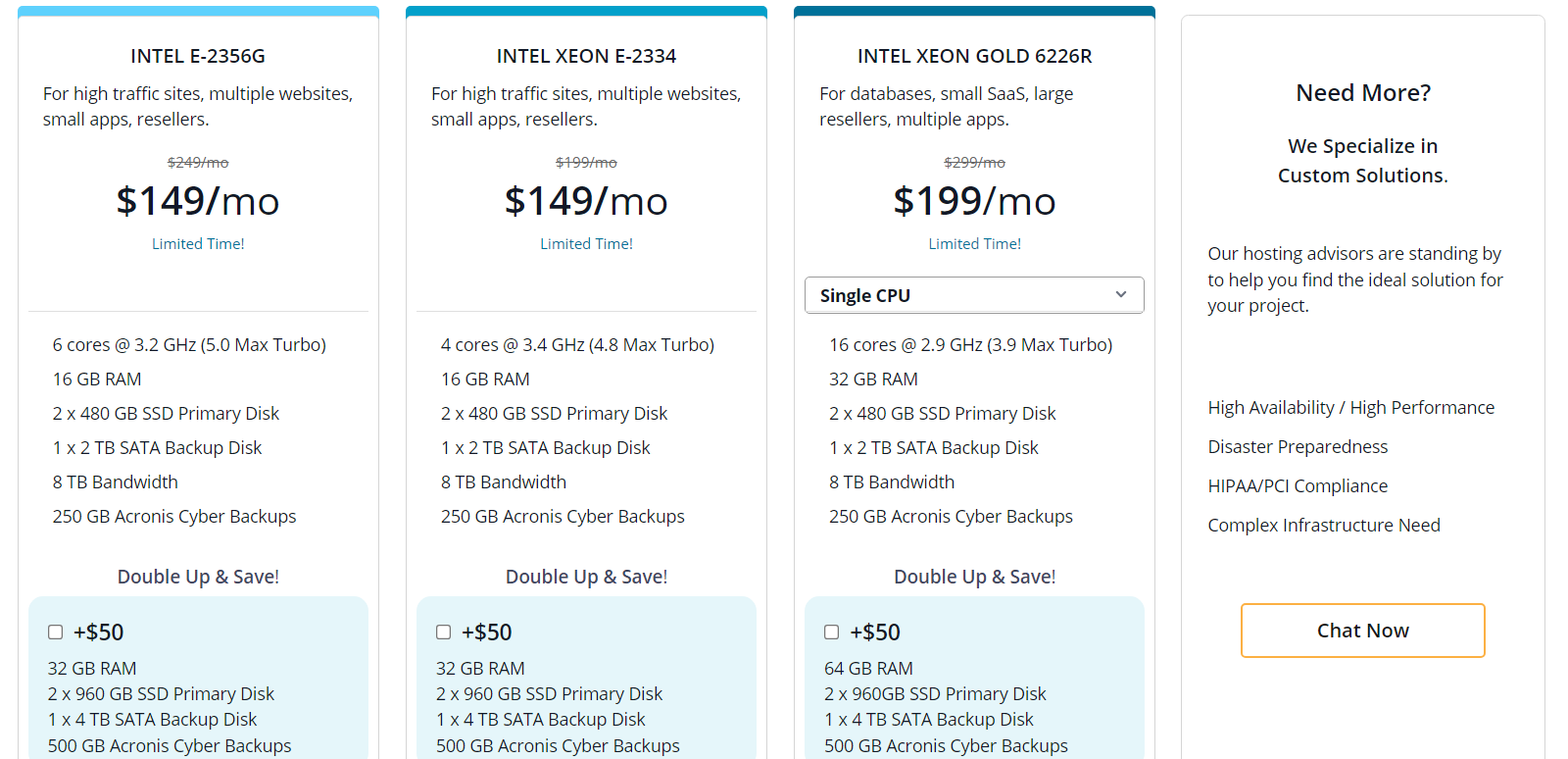Click Limited Time! under Xeon Gold price

[x=975, y=243]
